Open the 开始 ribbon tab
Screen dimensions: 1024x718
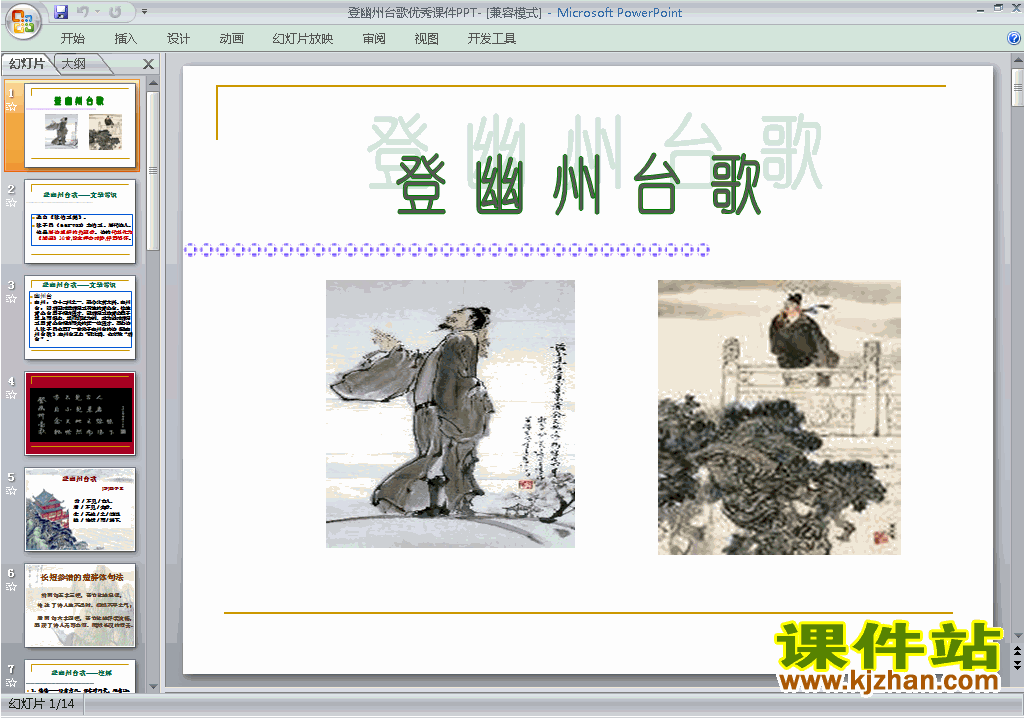(72, 39)
